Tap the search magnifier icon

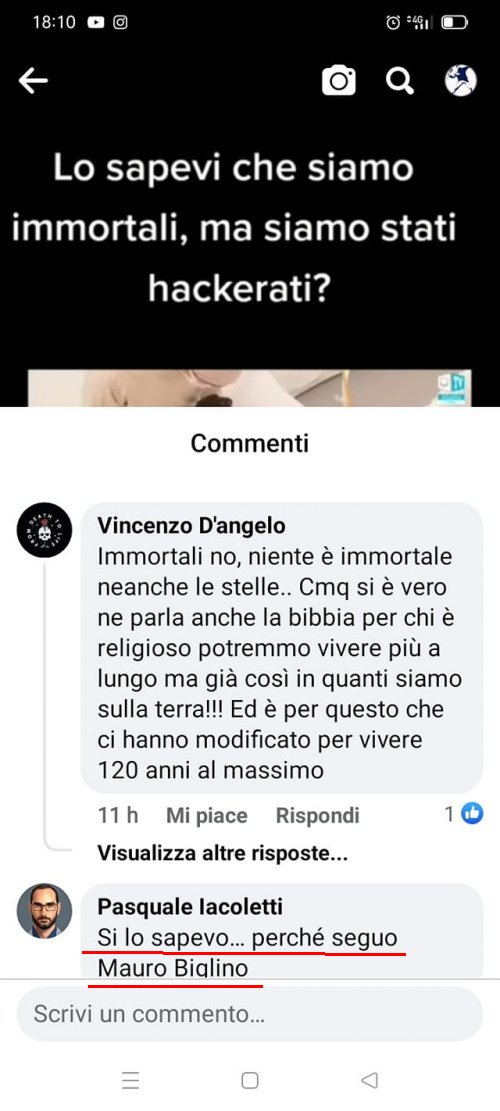click(x=399, y=81)
